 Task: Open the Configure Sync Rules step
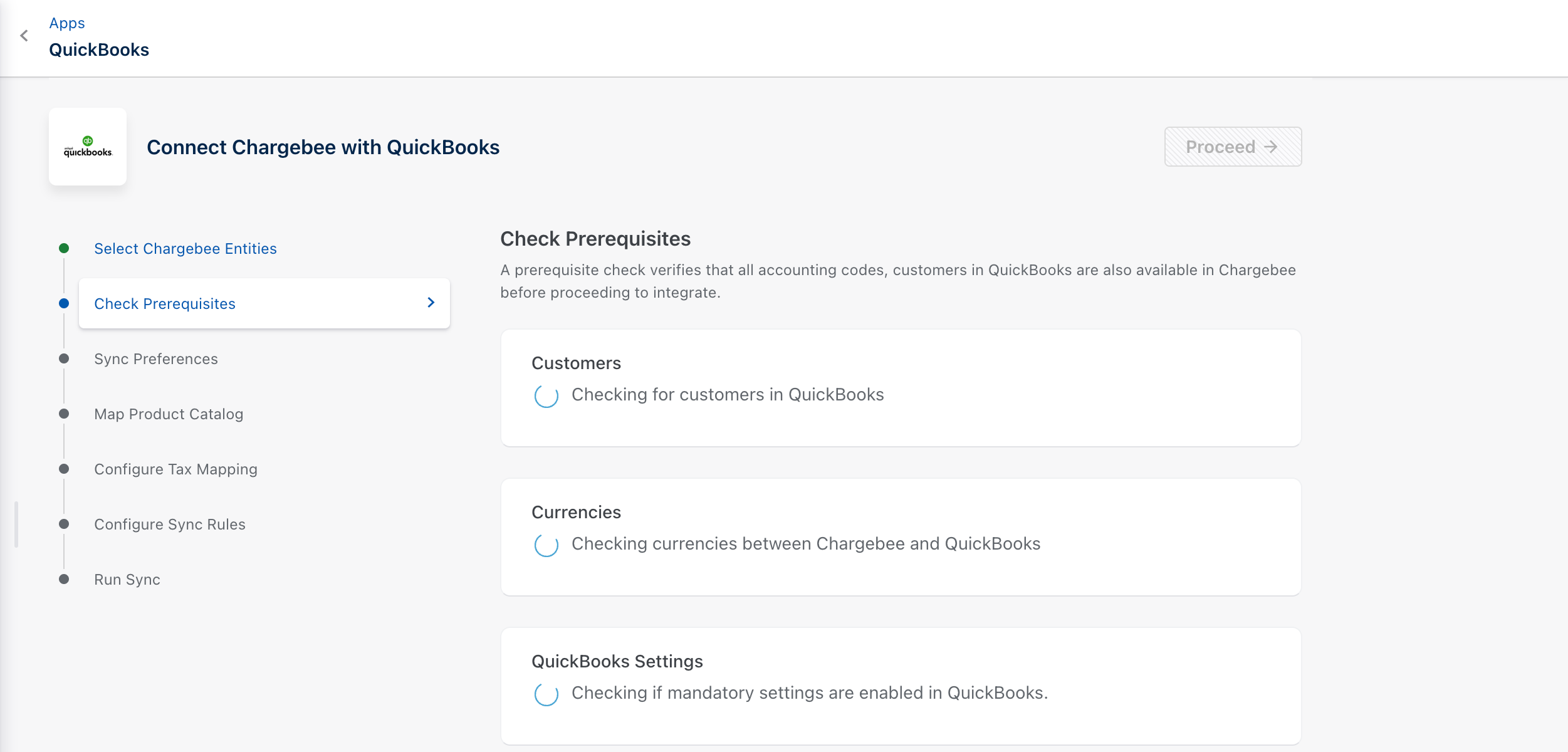tap(170, 525)
